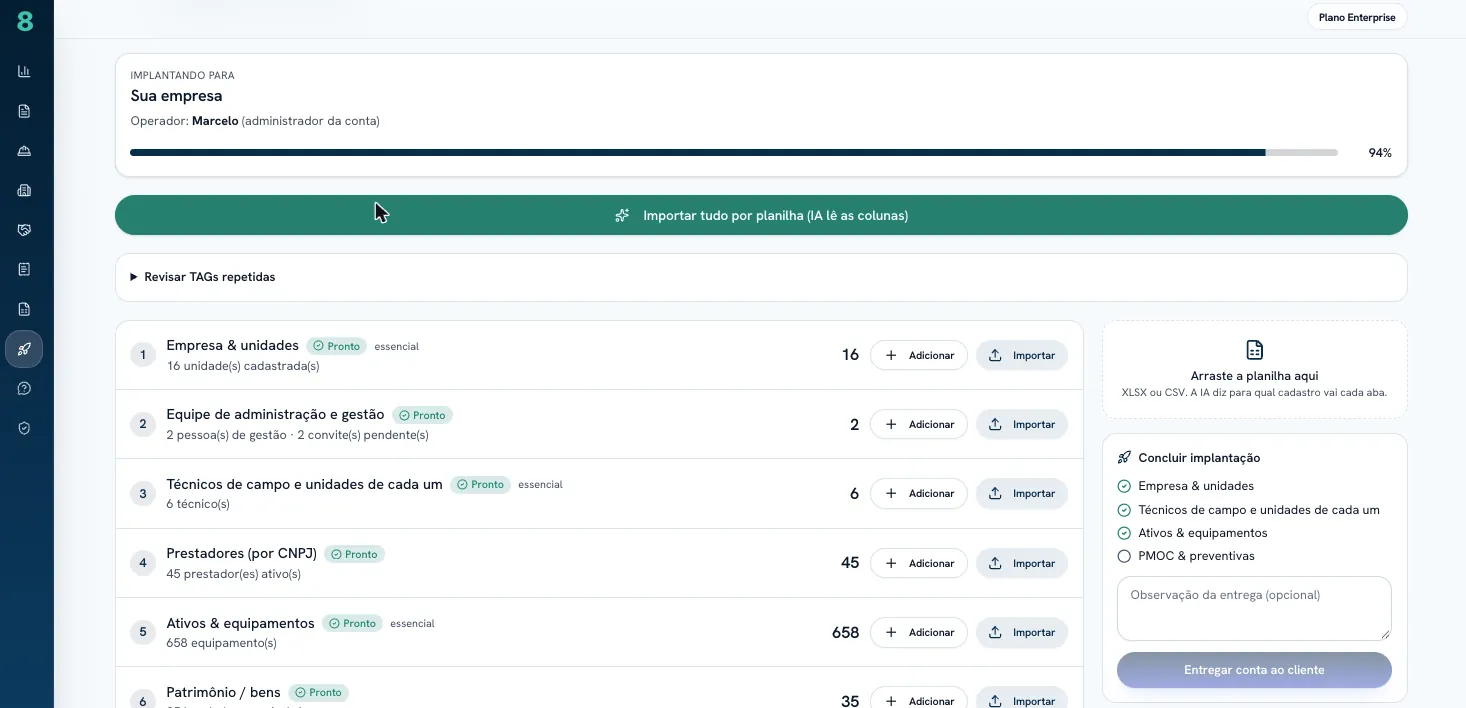1466x708 pixels.
Task: Click the upload icon in the Equipe de administração row
Action: [x=995, y=424]
